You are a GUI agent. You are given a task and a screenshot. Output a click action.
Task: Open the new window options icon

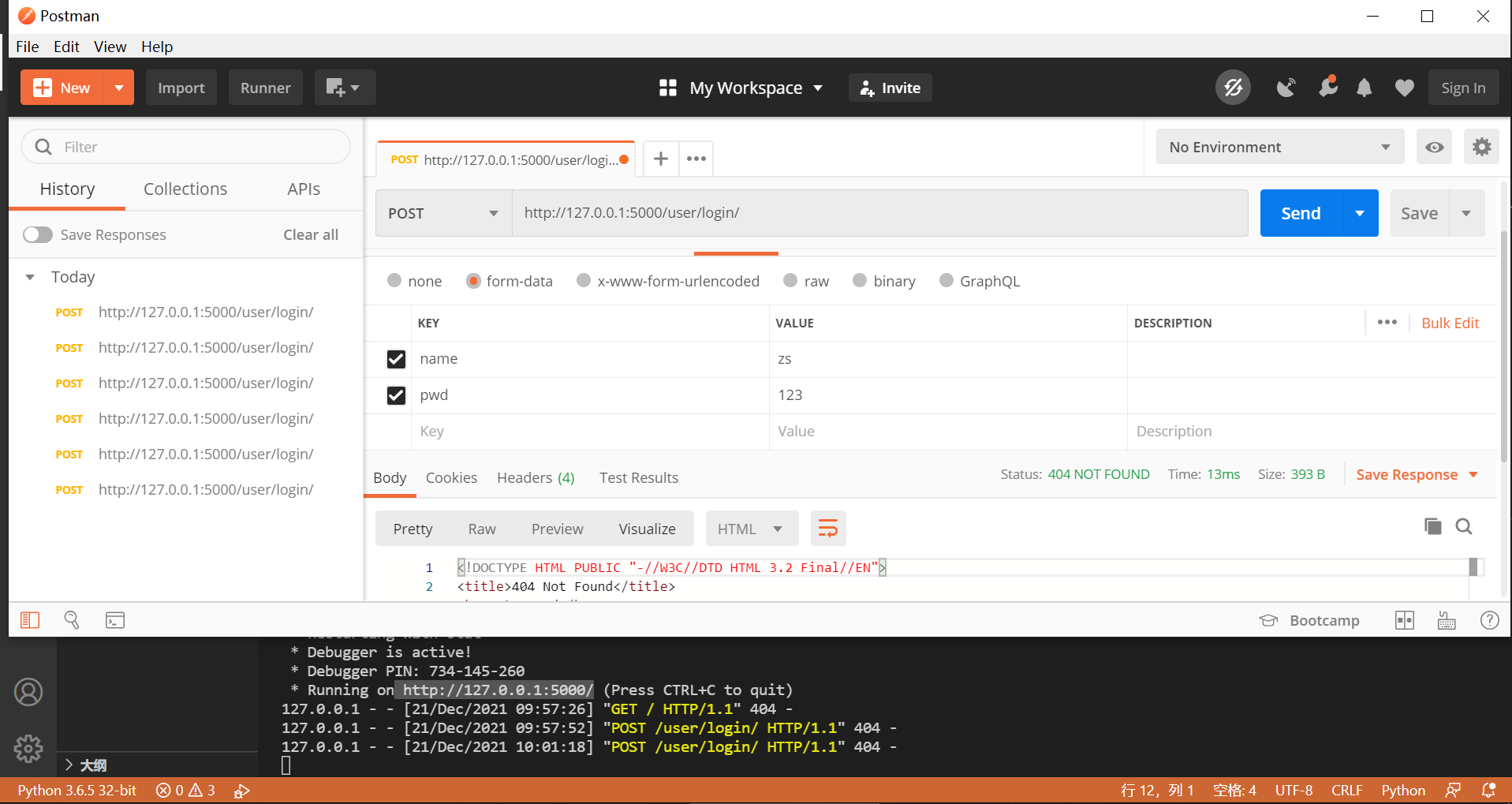[345, 88]
